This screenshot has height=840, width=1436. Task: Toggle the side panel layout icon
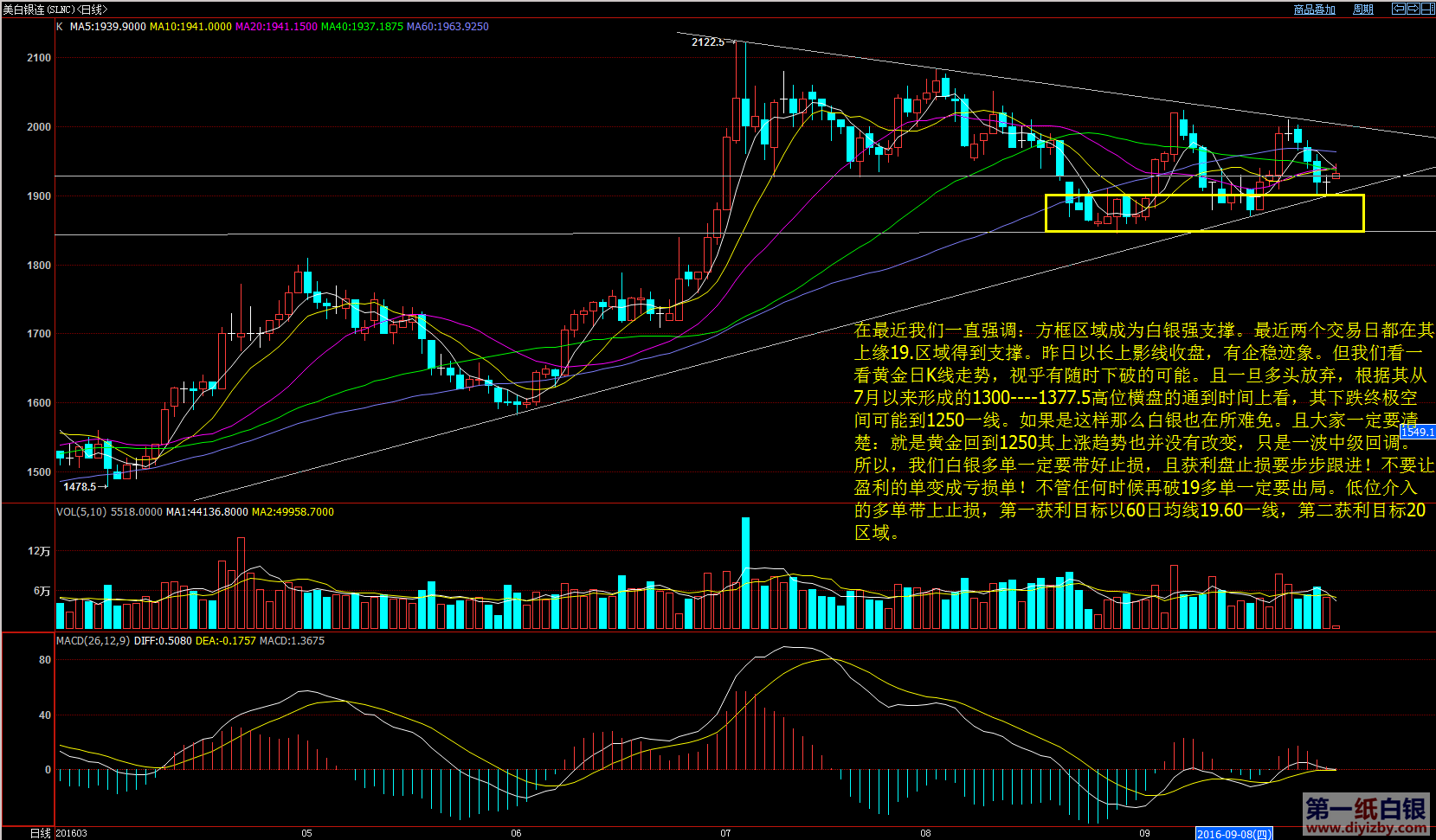pos(1427,9)
